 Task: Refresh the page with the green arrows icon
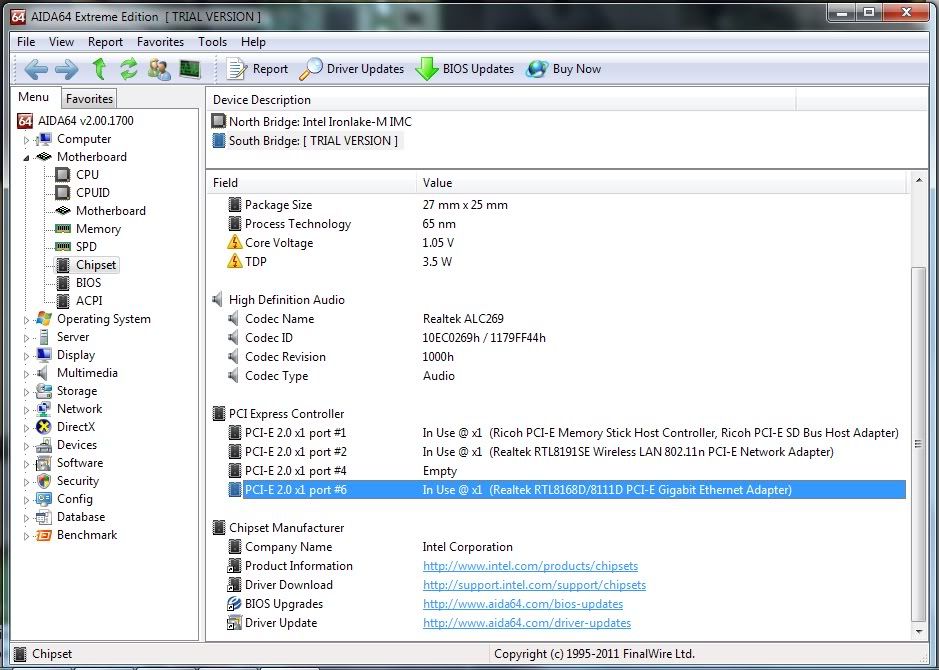coord(129,69)
